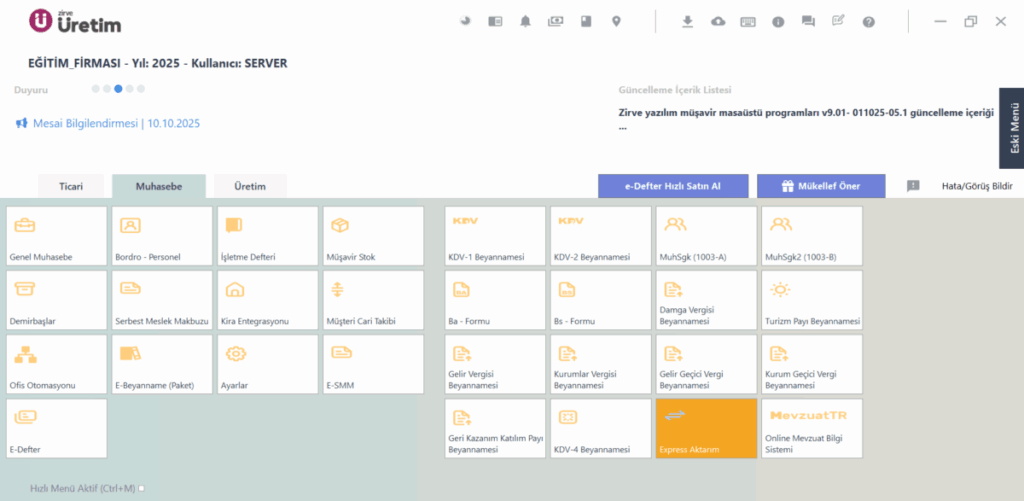Open Geri Kazanım Katılım Payı Beyannamesi tile

click(x=495, y=428)
